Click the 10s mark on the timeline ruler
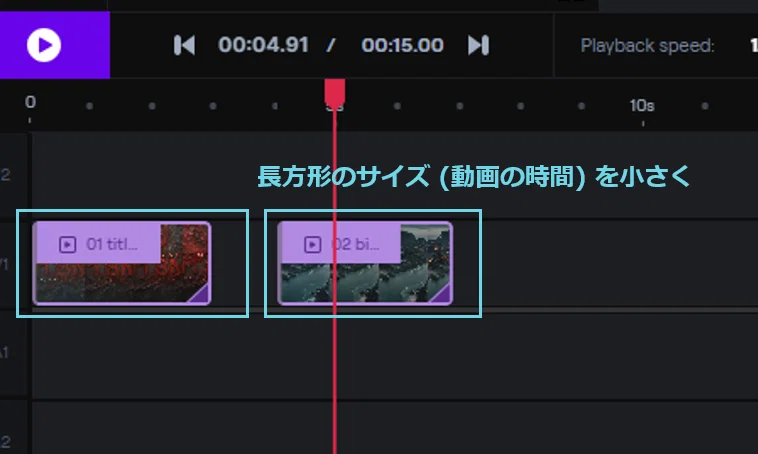Viewport: 758px width, 454px height. click(642, 106)
